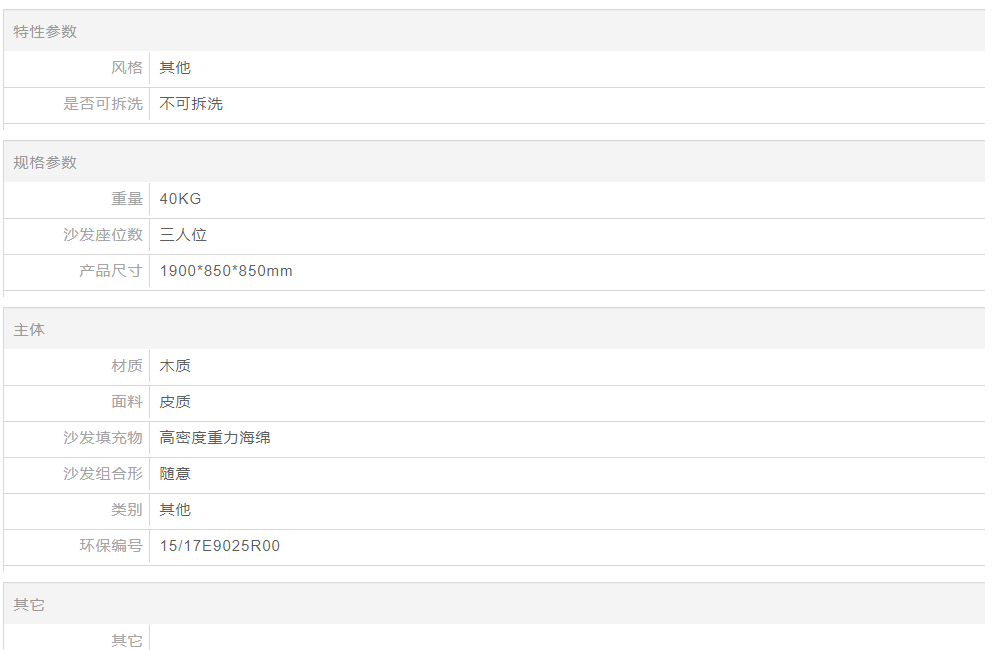
Task: Click the 主体 section header
Action: tap(29, 330)
